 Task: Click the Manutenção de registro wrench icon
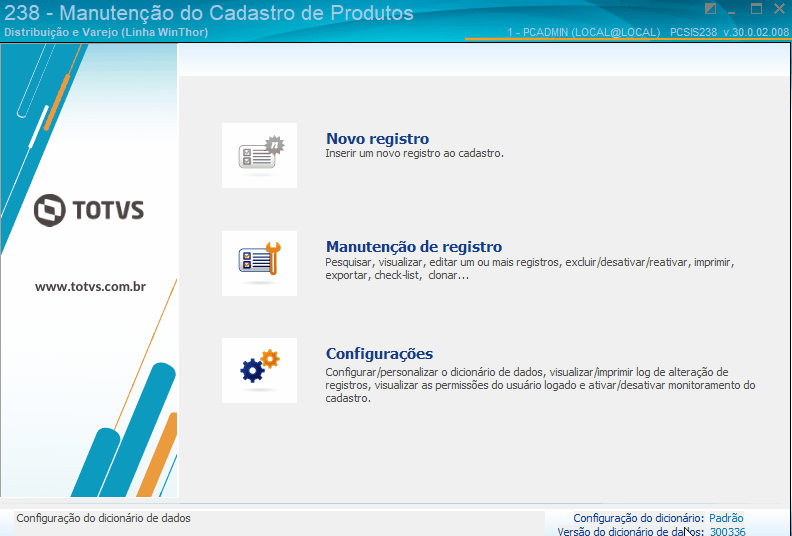coord(260,263)
